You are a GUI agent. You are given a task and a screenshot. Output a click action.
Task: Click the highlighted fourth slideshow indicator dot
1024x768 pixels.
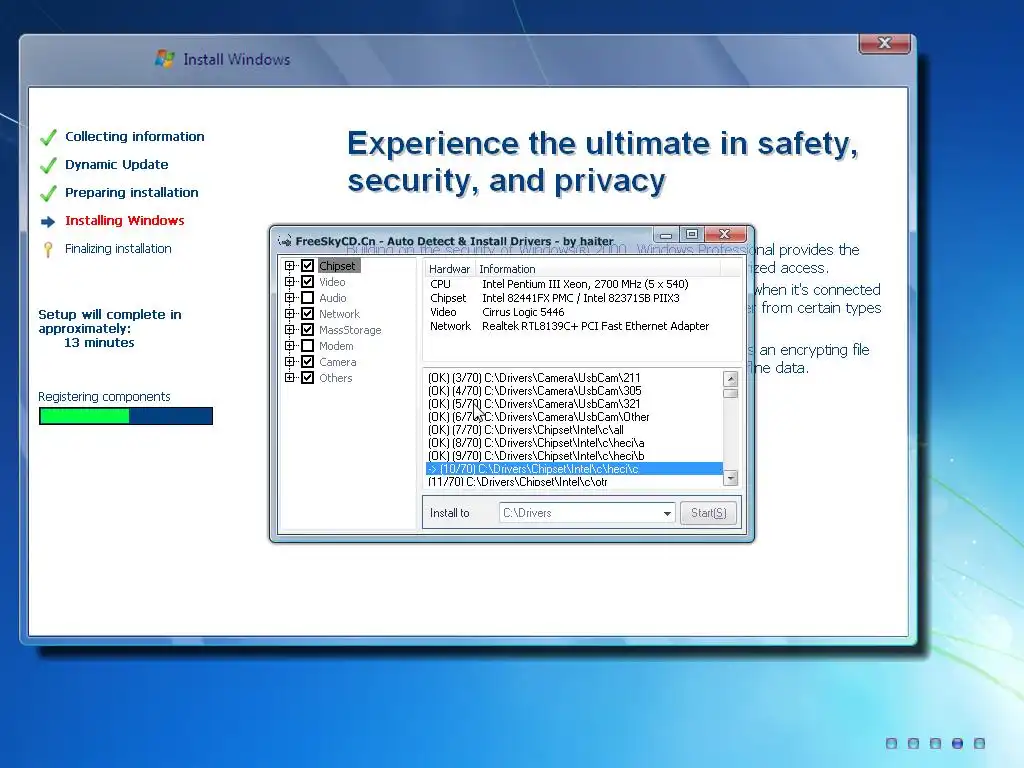[957, 743]
